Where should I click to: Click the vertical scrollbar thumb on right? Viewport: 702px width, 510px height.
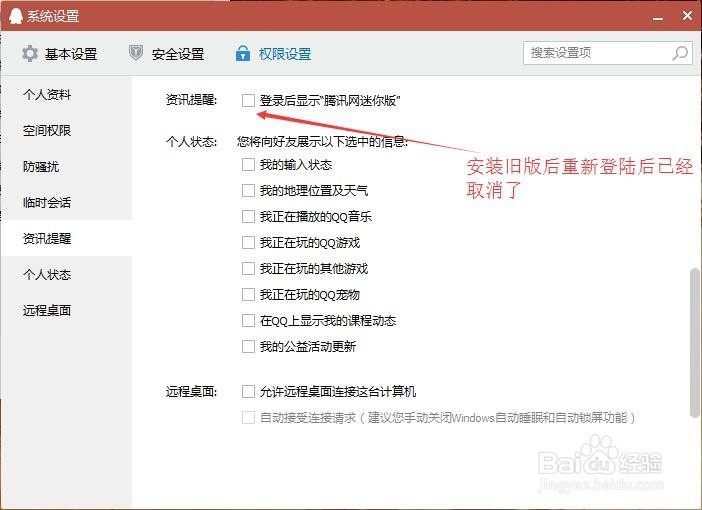coord(695,343)
